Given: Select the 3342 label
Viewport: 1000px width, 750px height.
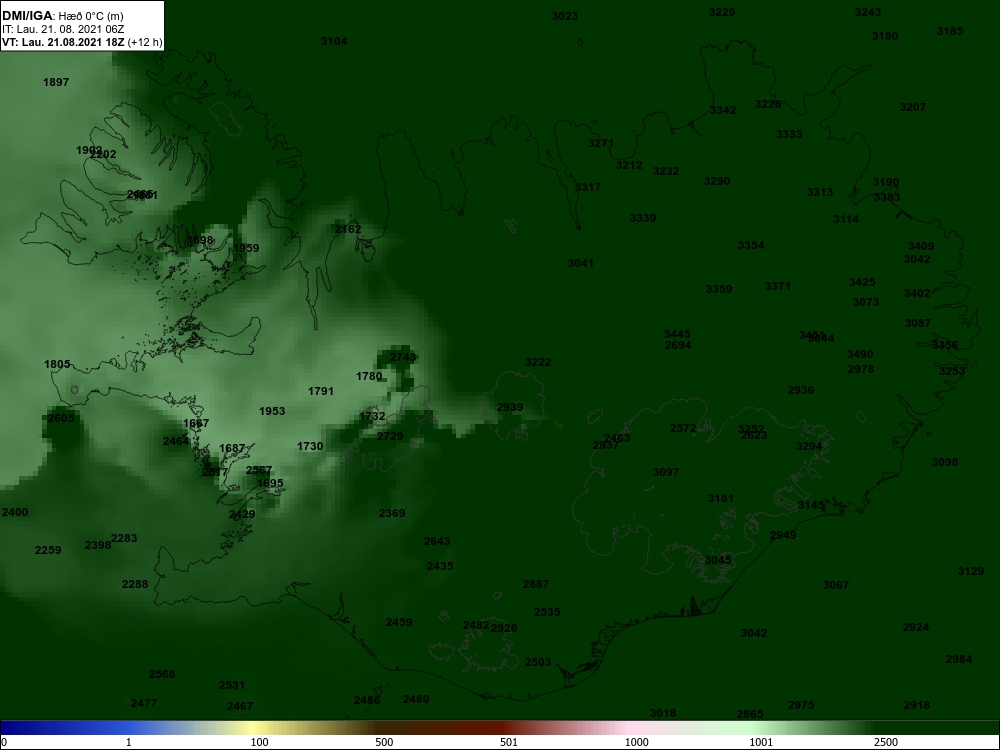Looking at the screenshot, I should pyautogui.click(x=723, y=110).
